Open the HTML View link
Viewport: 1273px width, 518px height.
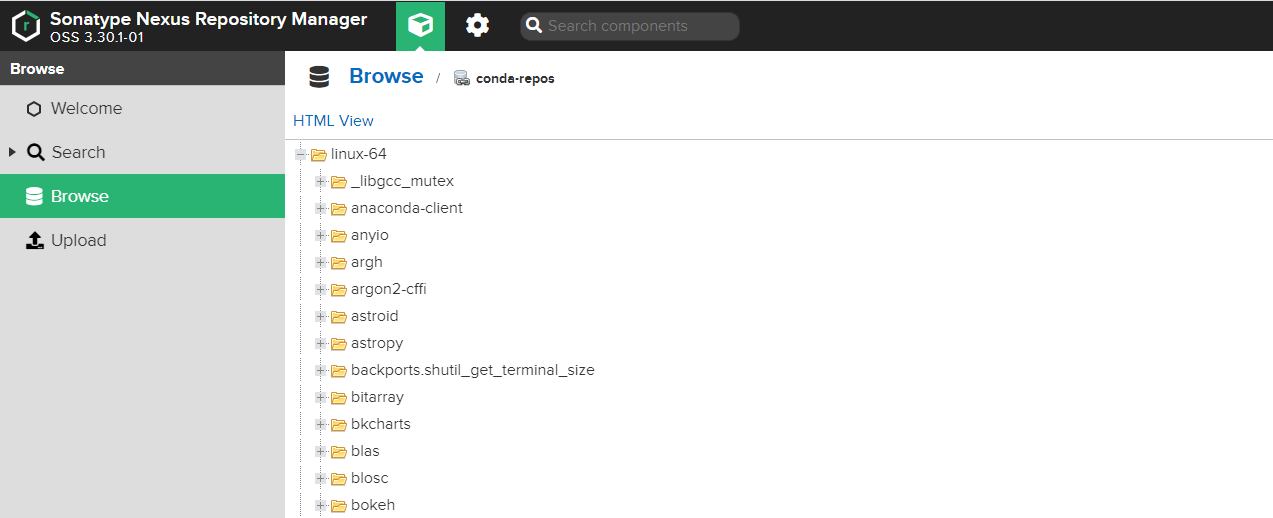click(333, 121)
